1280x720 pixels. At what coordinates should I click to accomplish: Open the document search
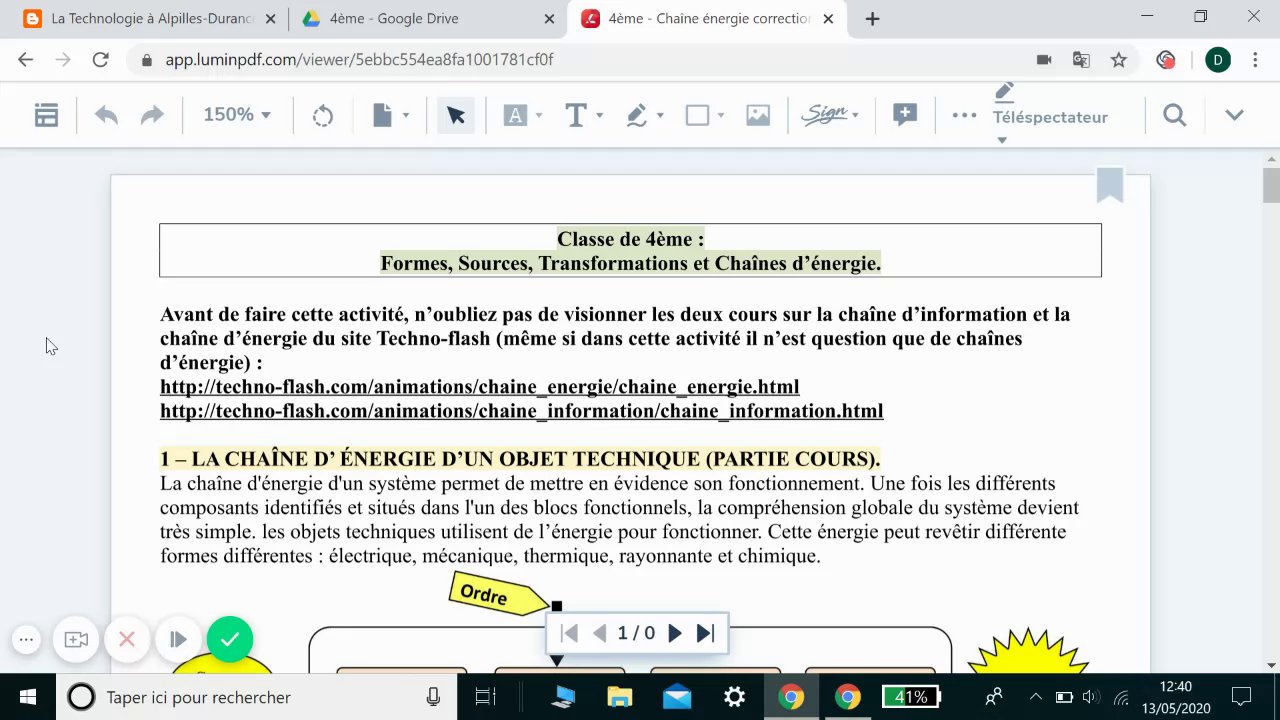coord(1175,116)
